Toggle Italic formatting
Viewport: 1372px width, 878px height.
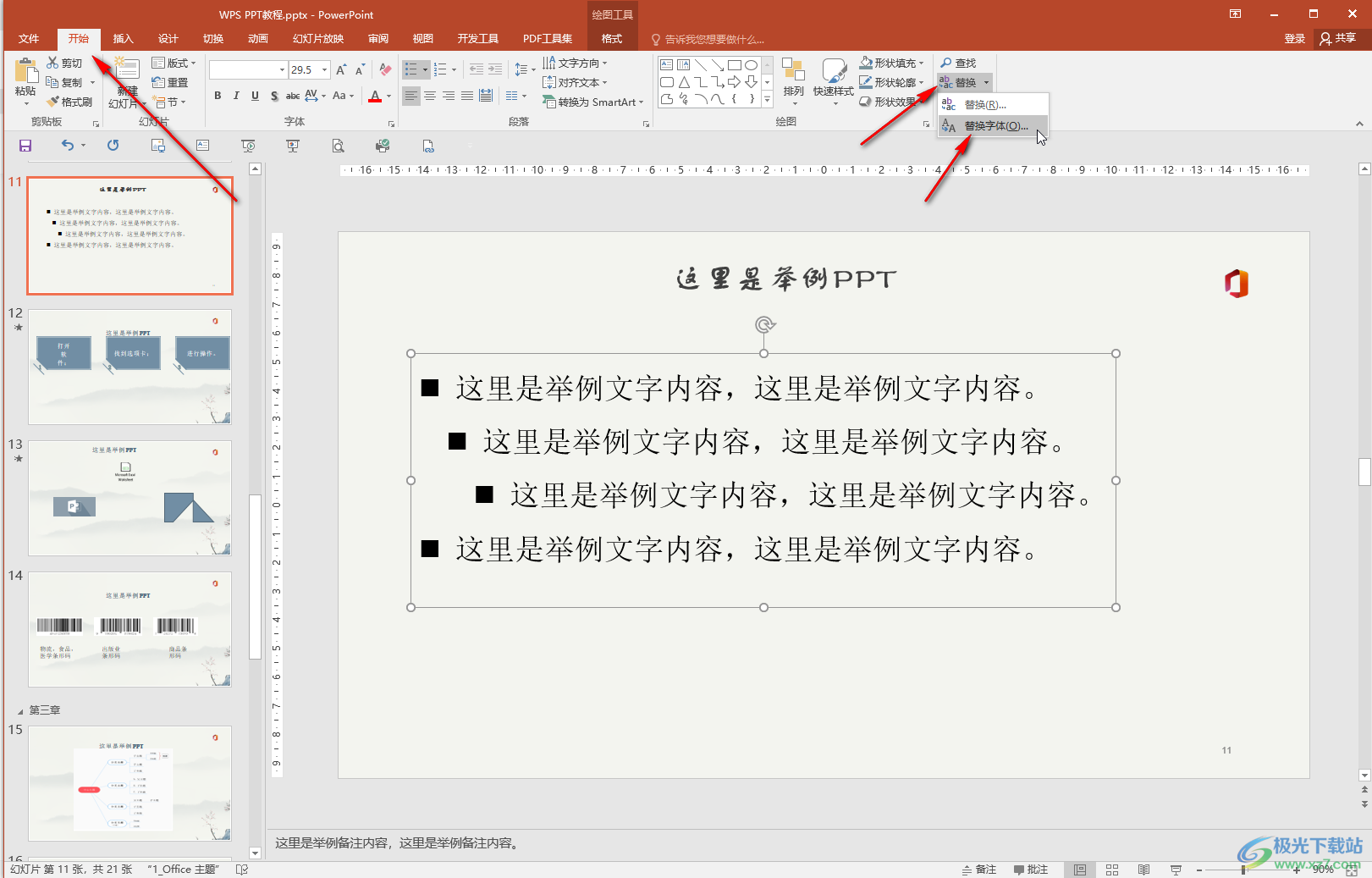click(236, 96)
